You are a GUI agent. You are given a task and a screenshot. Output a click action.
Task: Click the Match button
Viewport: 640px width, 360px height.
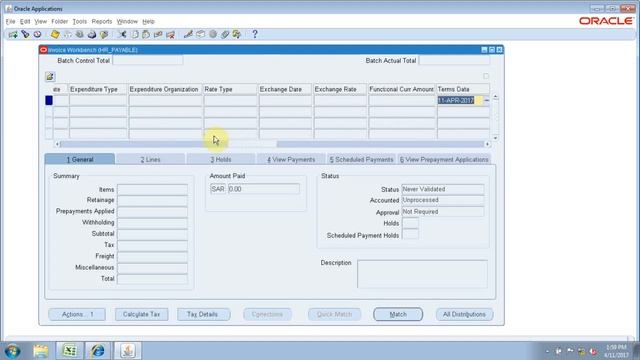click(398, 314)
